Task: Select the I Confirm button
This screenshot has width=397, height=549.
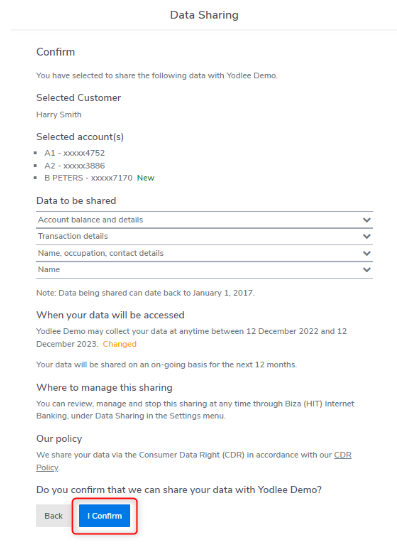Action: click(x=104, y=516)
